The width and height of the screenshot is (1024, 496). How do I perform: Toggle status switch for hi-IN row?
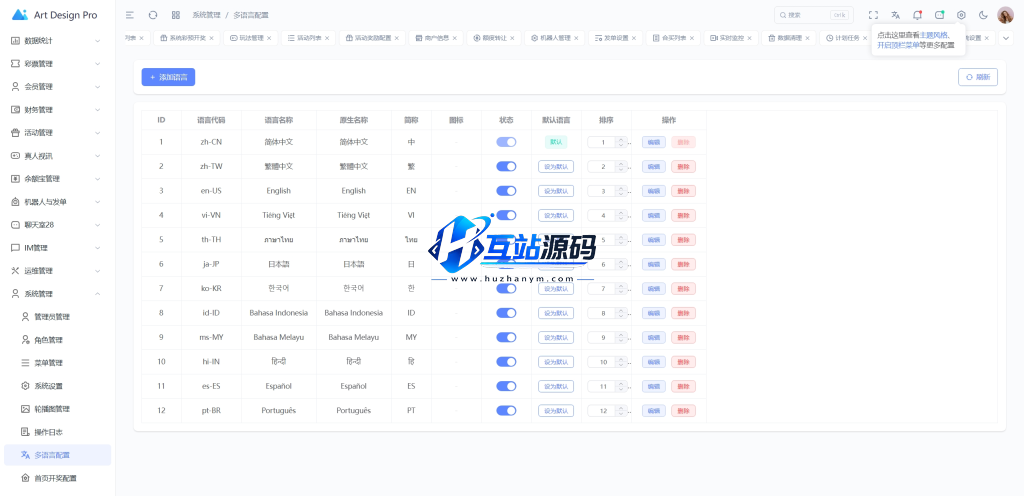[506, 362]
